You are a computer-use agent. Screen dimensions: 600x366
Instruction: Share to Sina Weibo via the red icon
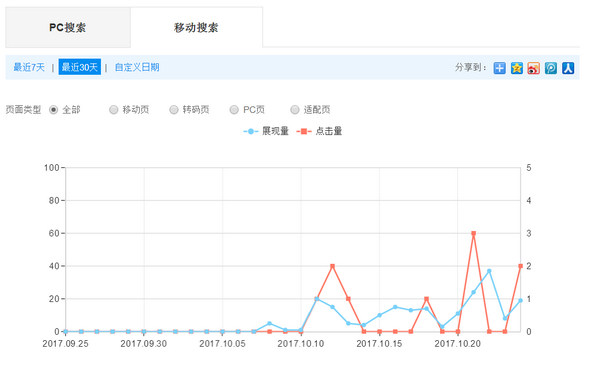tap(533, 68)
